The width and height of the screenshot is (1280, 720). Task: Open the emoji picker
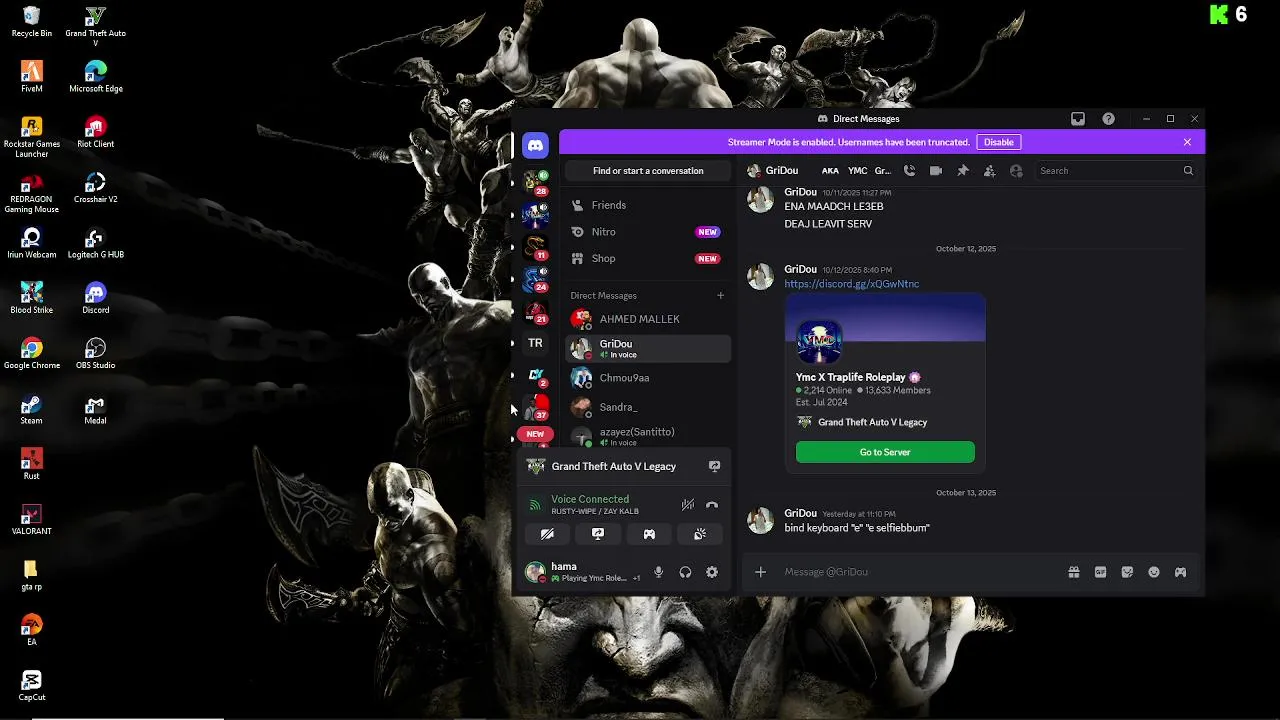pyautogui.click(x=1154, y=572)
